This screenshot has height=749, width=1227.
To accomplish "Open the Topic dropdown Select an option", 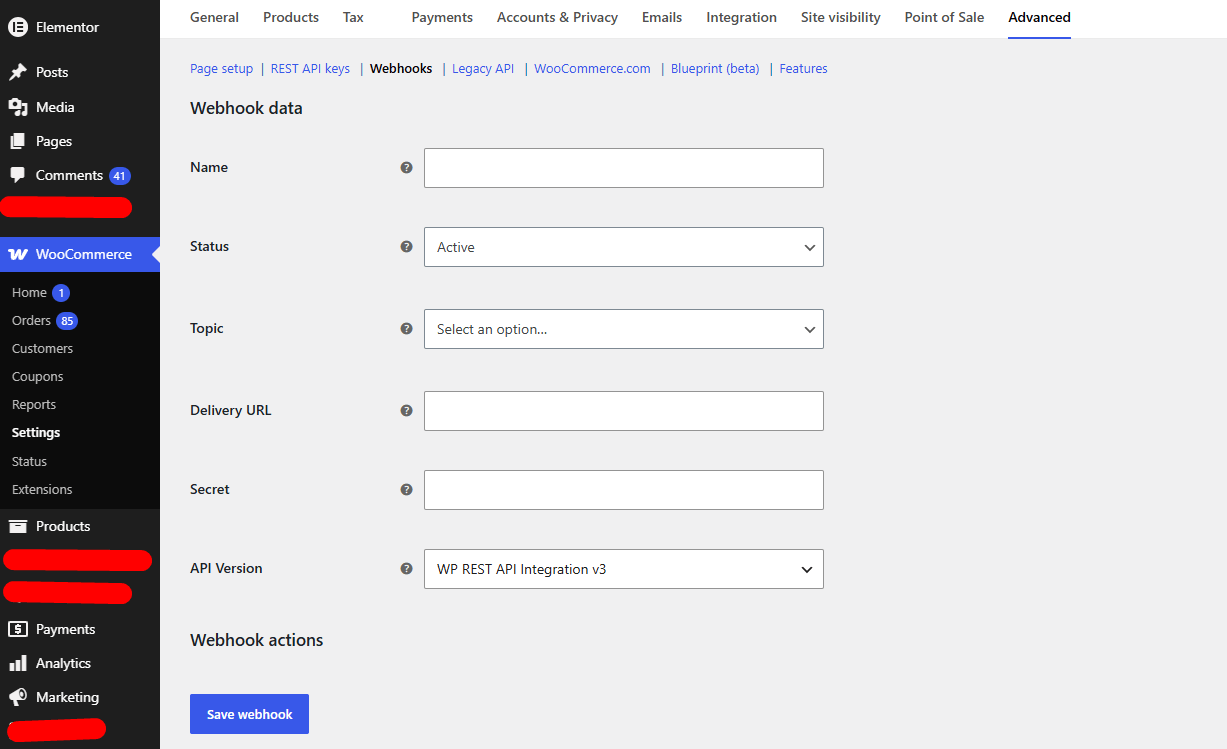I will pyautogui.click(x=624, y=329).
